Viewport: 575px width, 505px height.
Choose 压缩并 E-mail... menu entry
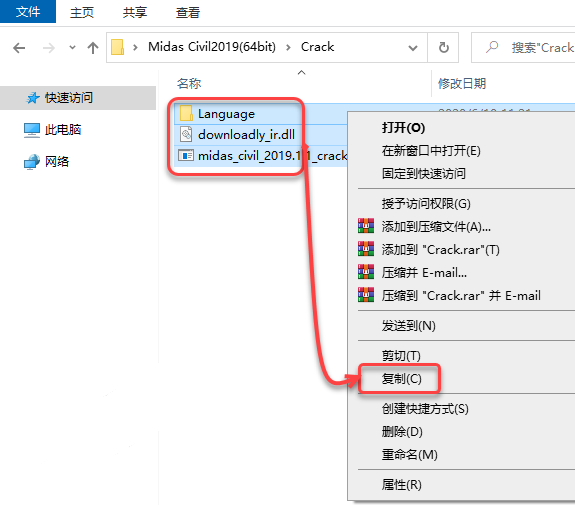click(x=461, y=272)
